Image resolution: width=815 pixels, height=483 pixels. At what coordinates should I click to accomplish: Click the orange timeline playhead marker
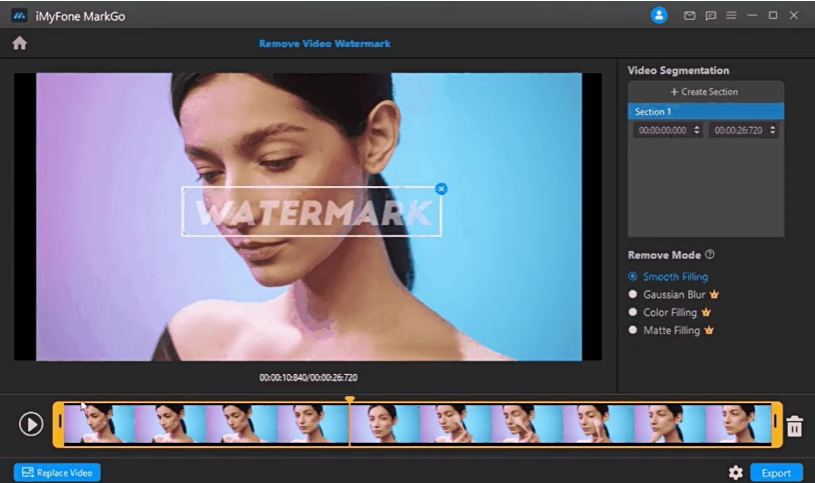pyautogui.click(x=349, y=401)
